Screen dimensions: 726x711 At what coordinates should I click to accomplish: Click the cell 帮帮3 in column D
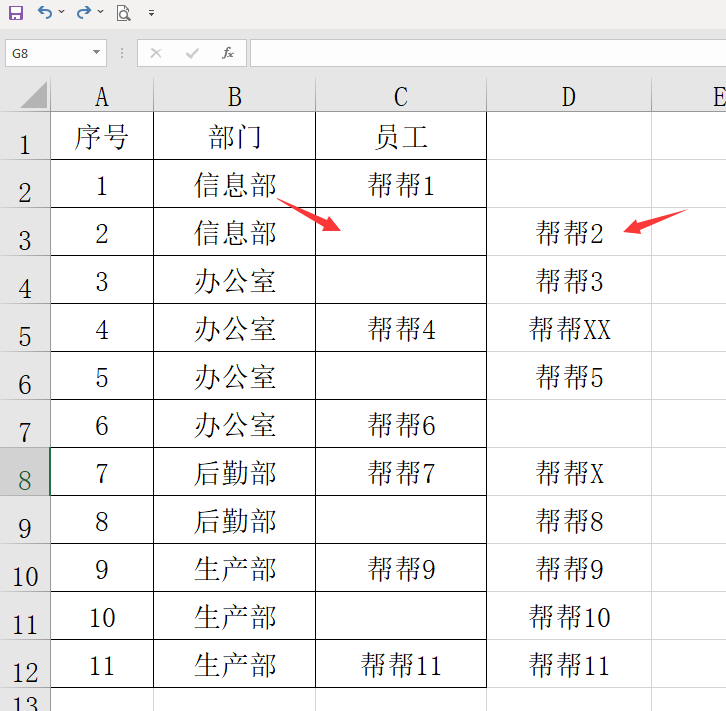coord(569,280)
